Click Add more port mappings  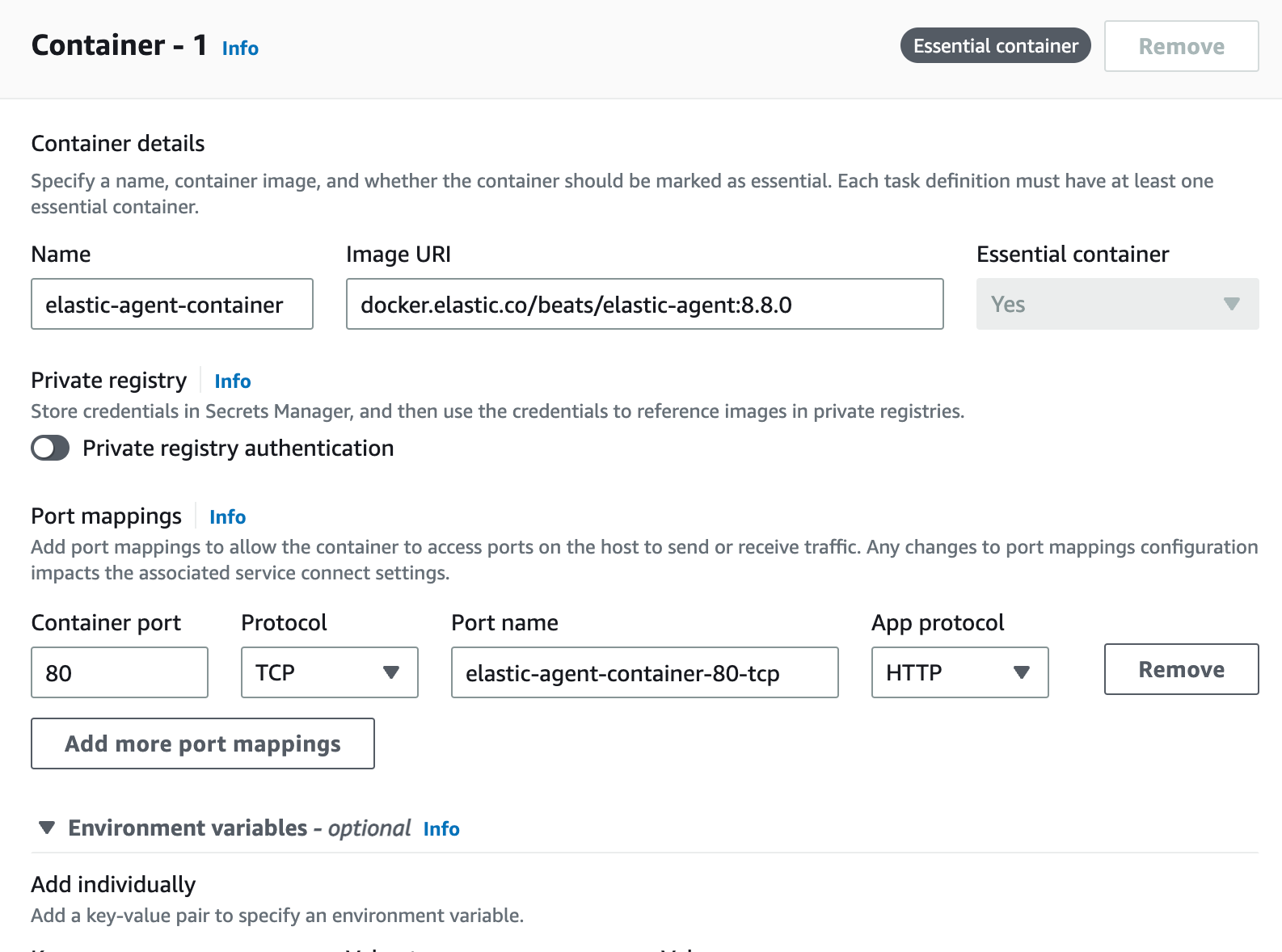pyautogui.click(x=203, y=744)
